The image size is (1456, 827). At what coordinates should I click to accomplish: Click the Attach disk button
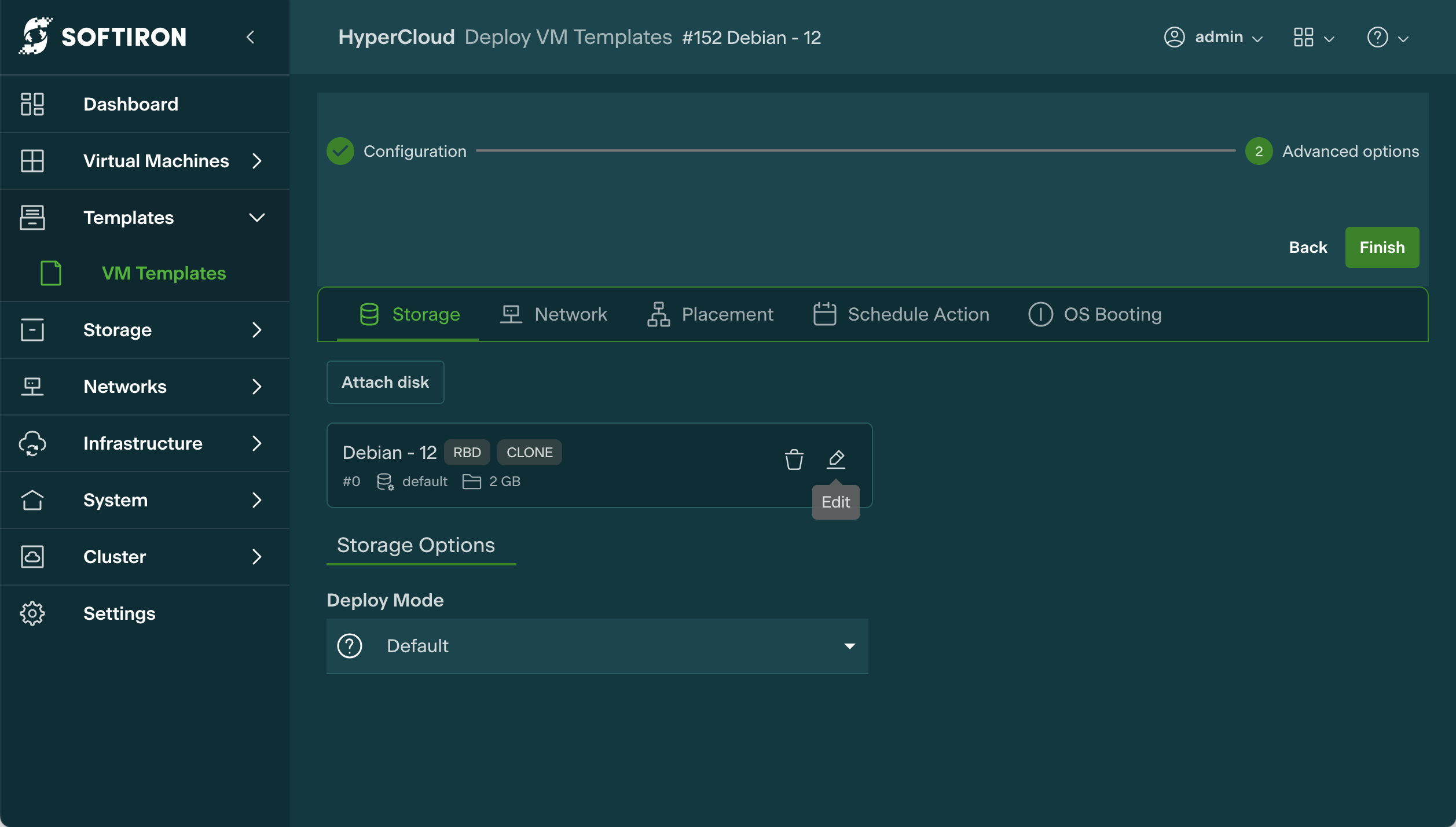tap(385, 383)
